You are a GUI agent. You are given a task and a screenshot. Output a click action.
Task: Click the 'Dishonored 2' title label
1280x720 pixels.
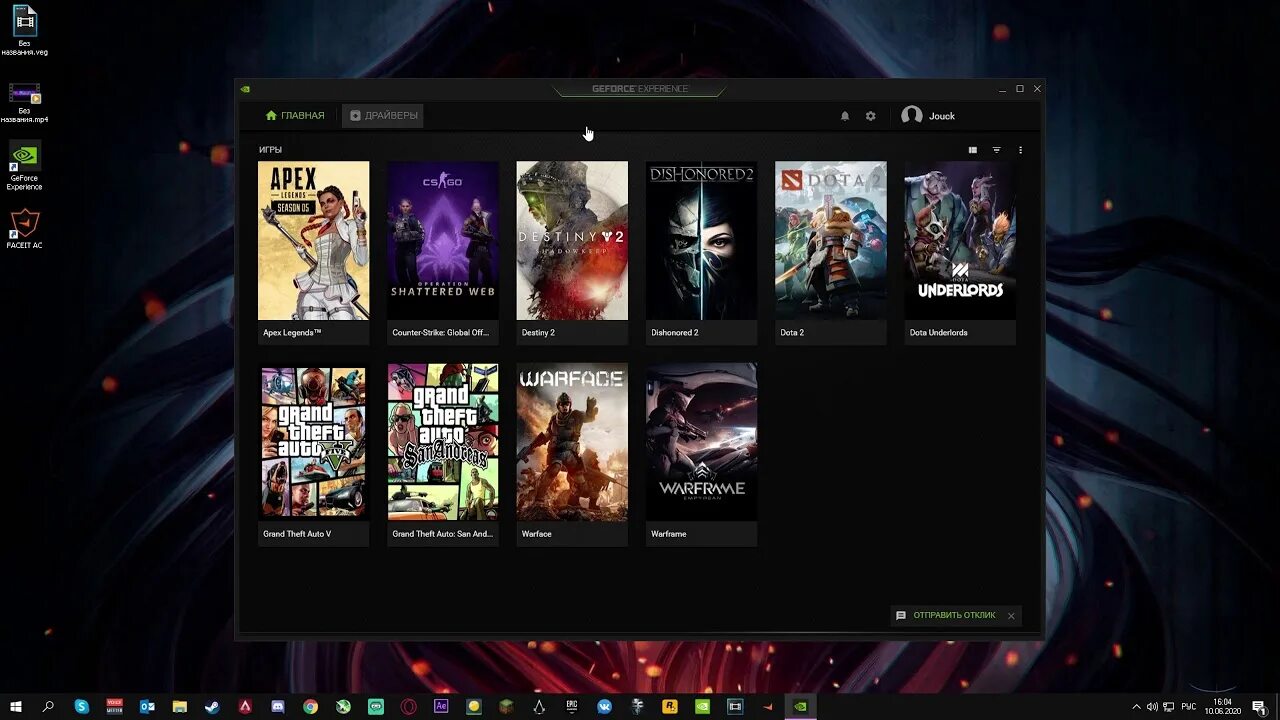coord(675,333)
